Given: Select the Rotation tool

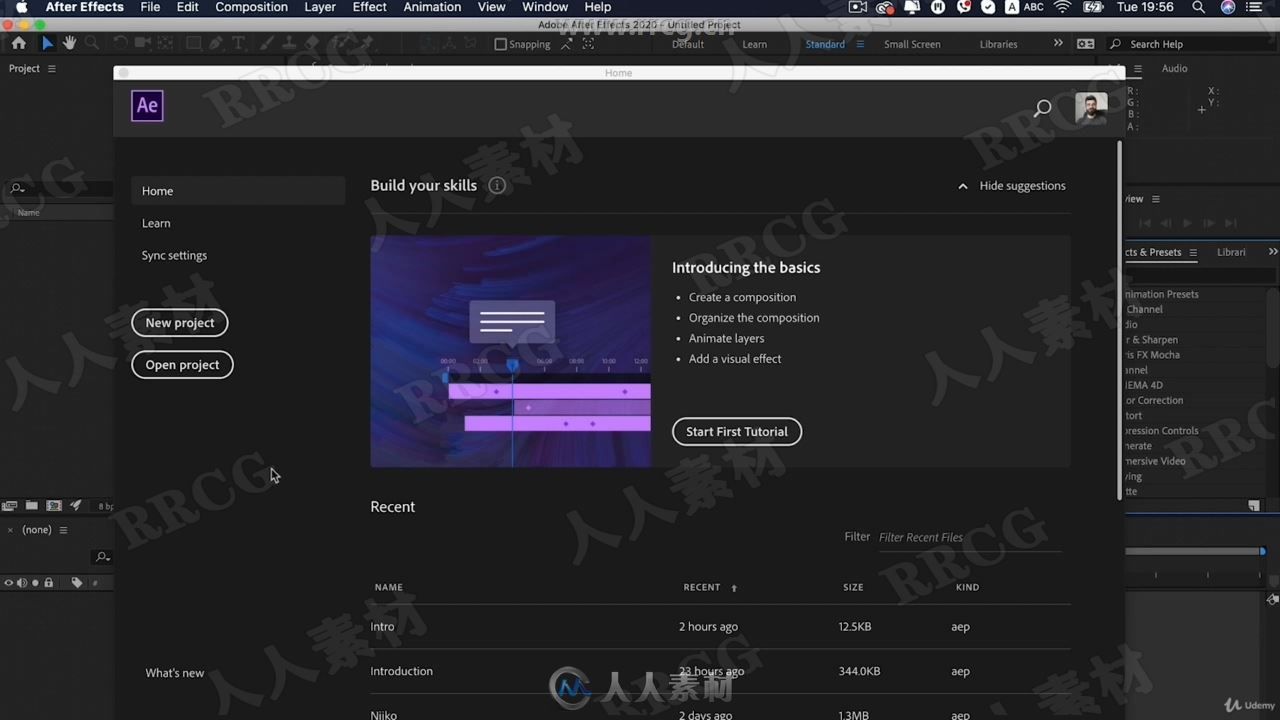Looking at the screenshot, I should pos(120,43).
